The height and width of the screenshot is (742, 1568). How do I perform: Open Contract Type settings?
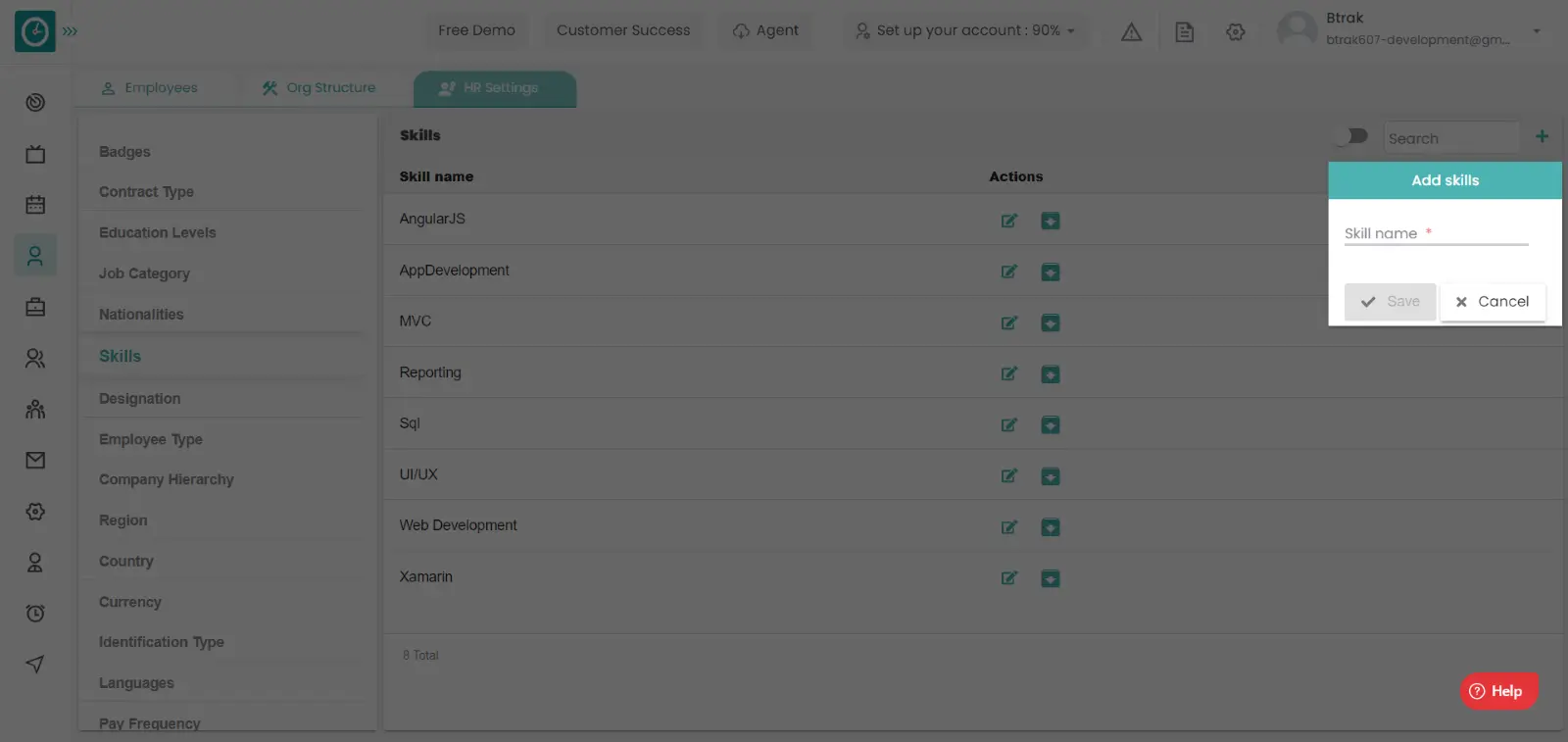[x=146, y=192]
